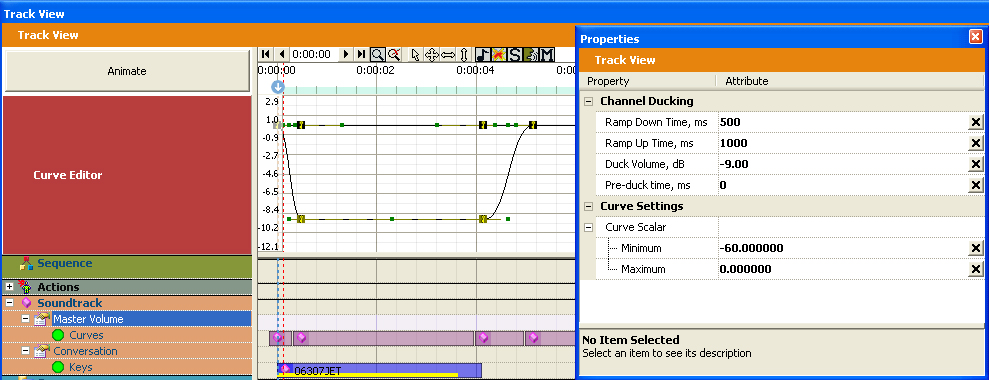Viewport: 989px width, 380px height.
Task: Select the arrow pointer tool
Action: point(415,54)
